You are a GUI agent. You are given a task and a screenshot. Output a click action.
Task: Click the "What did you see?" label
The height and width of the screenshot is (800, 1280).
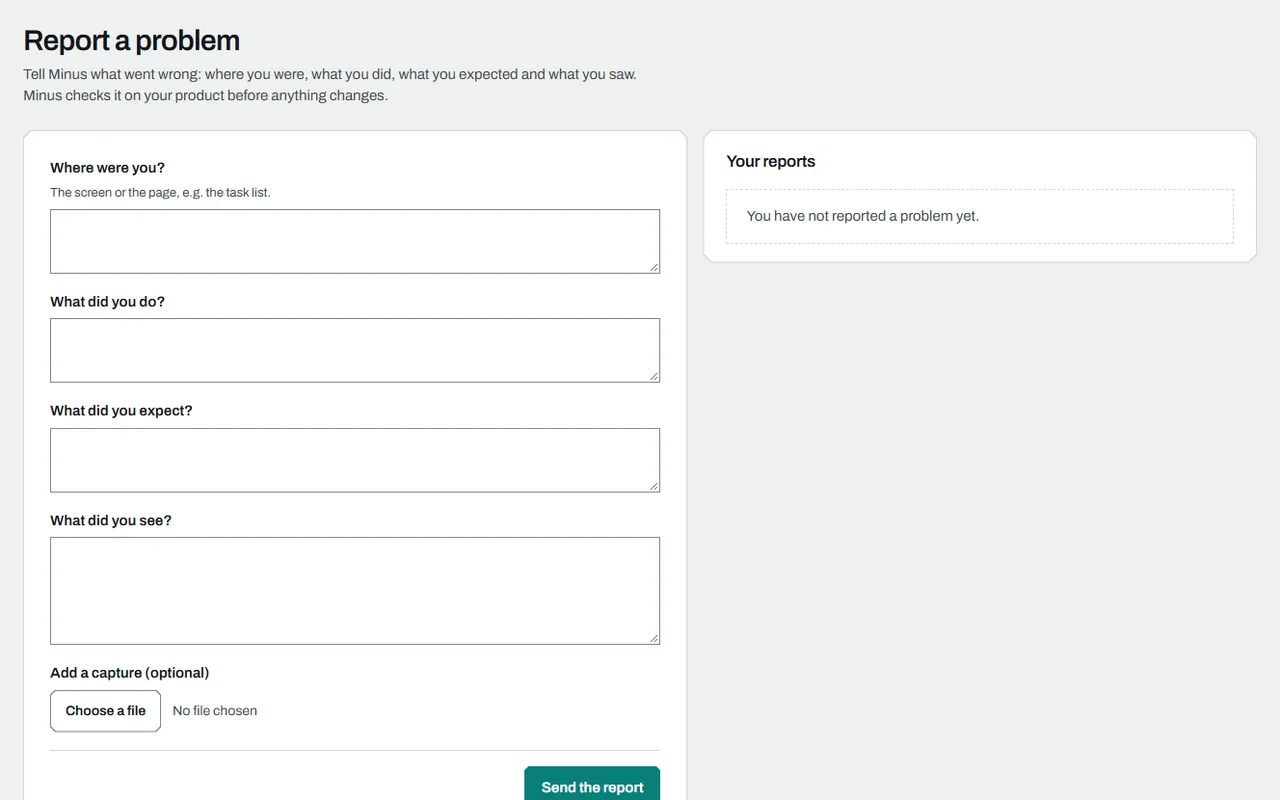111,521
